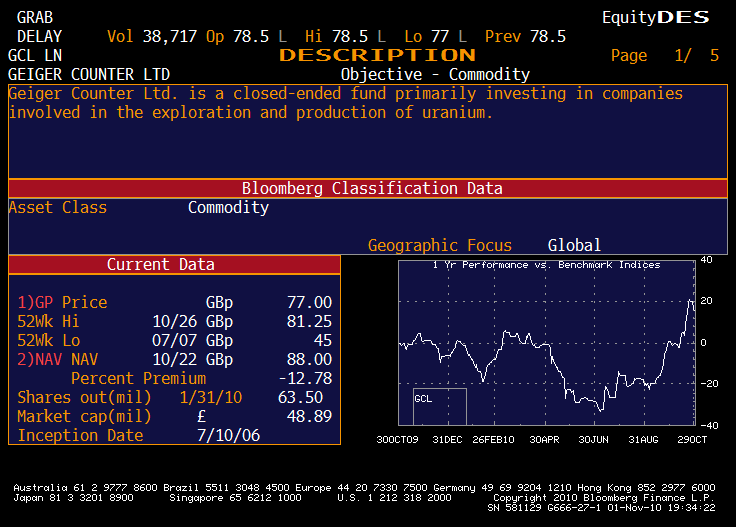Screen dimensions: 736x527
Task: Select the 10/22 NAV date
Action: coord(175,359)
